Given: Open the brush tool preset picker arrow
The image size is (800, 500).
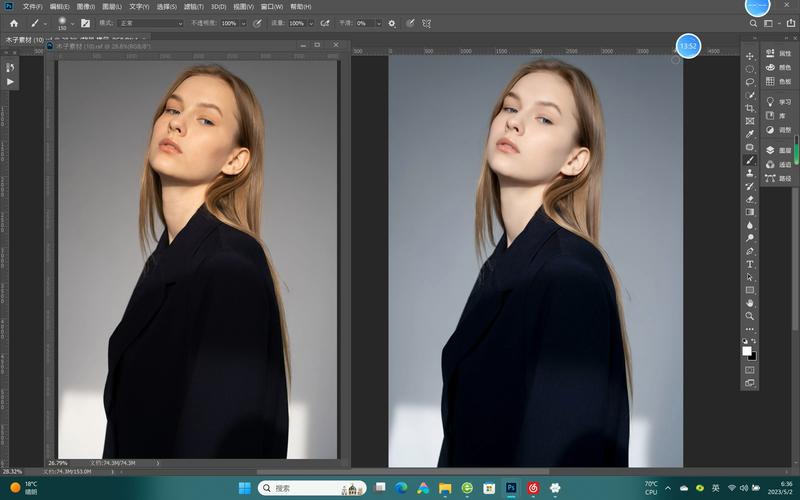Looking at the screenshot, I should pos(45,24).
